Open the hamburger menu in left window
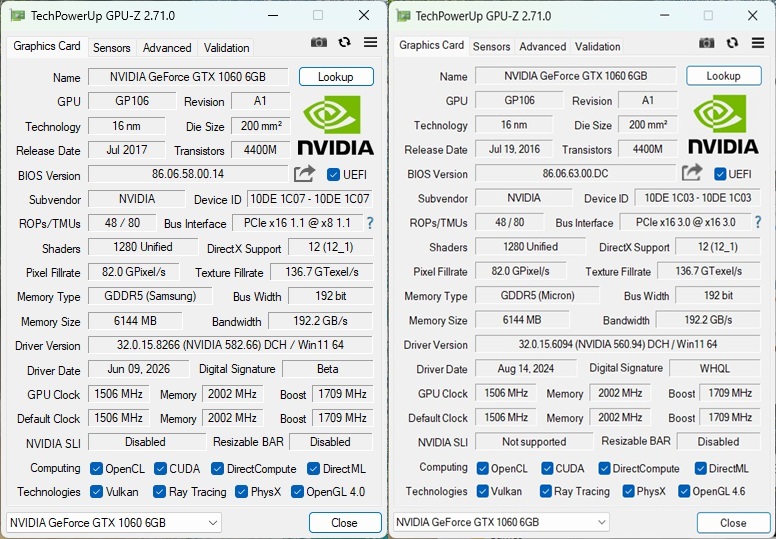 [x=370, y=43]
